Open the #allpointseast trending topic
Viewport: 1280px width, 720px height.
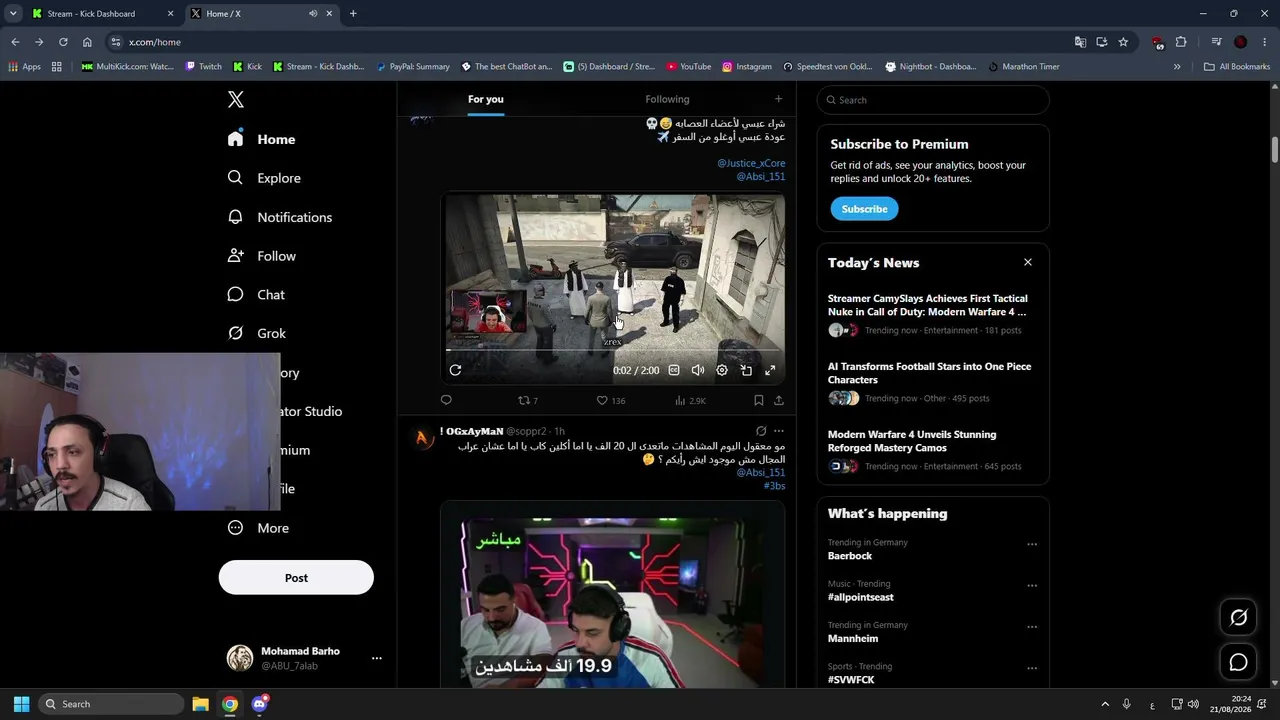(x=861, y=597)
